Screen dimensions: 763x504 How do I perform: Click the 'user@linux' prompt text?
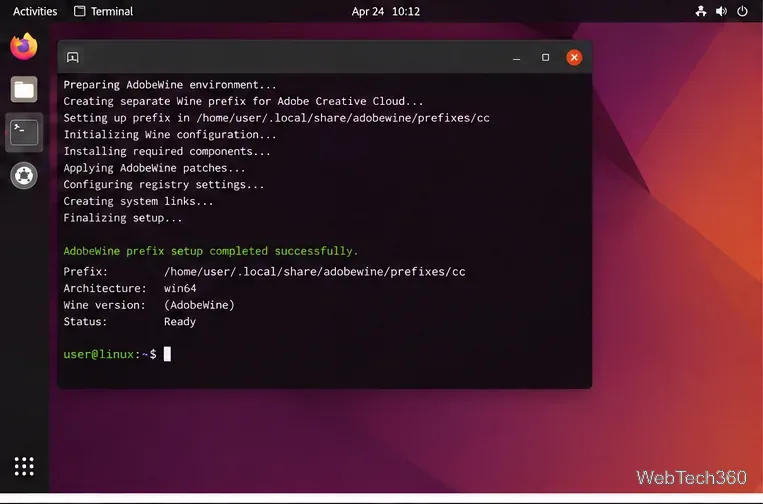click(x=98, y=354)
